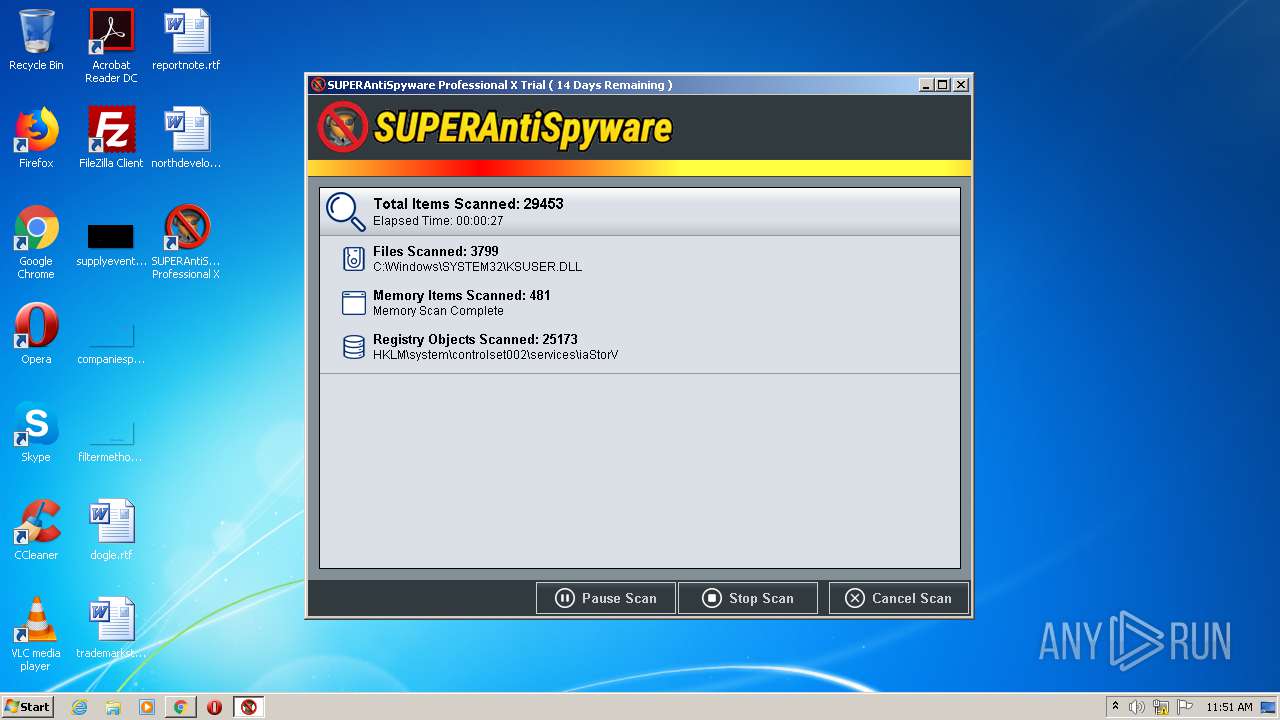
Task: Select northdevelo... document on desktop
Action: 186,138
